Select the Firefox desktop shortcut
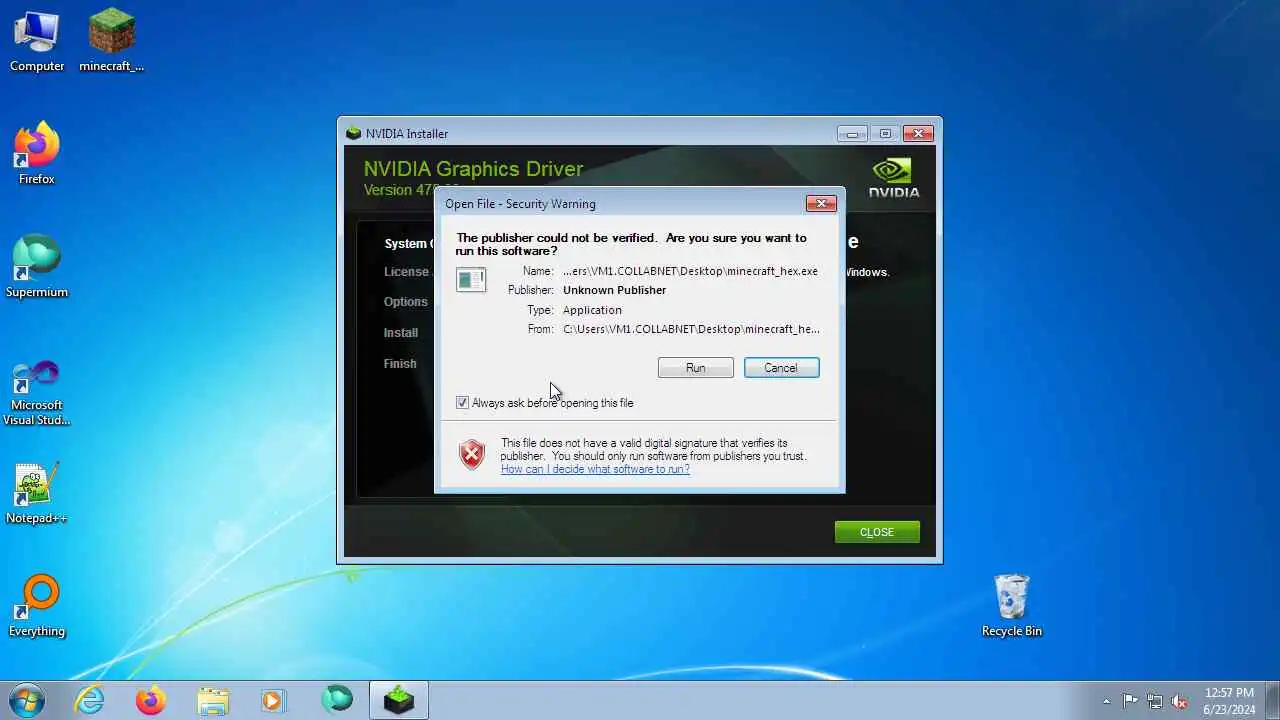 pos(37,154)
